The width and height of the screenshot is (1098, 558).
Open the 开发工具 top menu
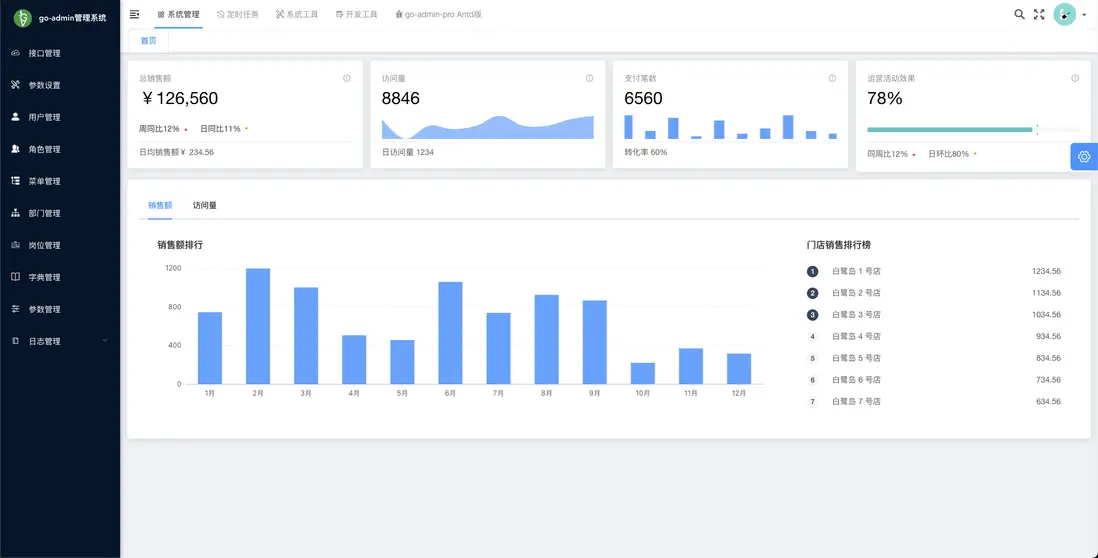pos(356,14)
